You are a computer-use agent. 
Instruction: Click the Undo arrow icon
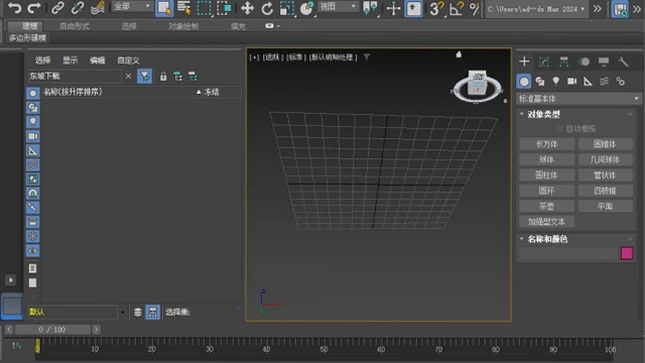click(x=14, y=8)
